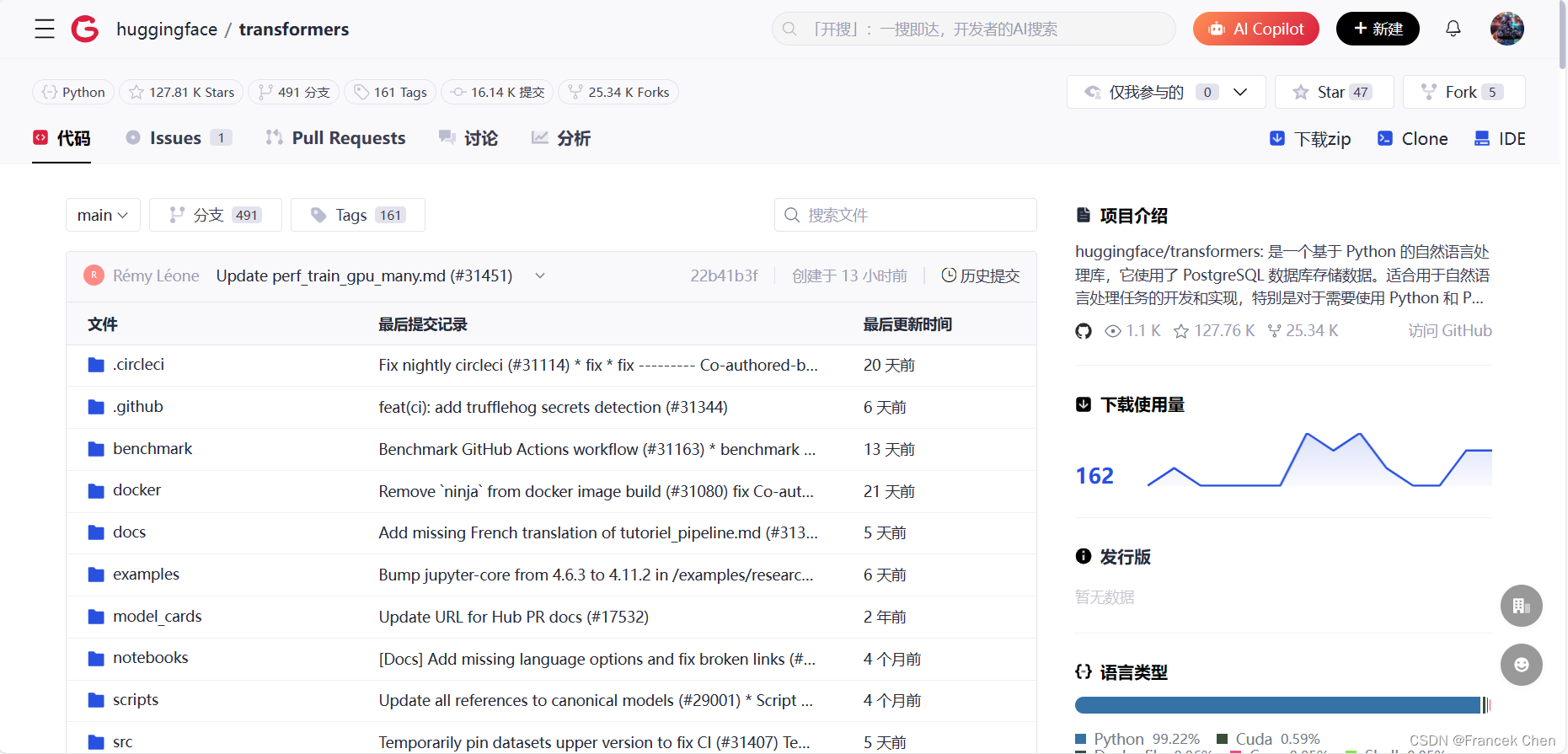Click the folder icon beside examples
1568x754 pixels.
coord(96,575)
